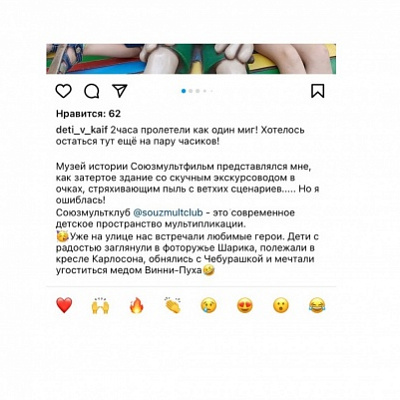React with raised hands emoji
The image size is (400, 400).
pyautogui.click(x=100, y=305)
